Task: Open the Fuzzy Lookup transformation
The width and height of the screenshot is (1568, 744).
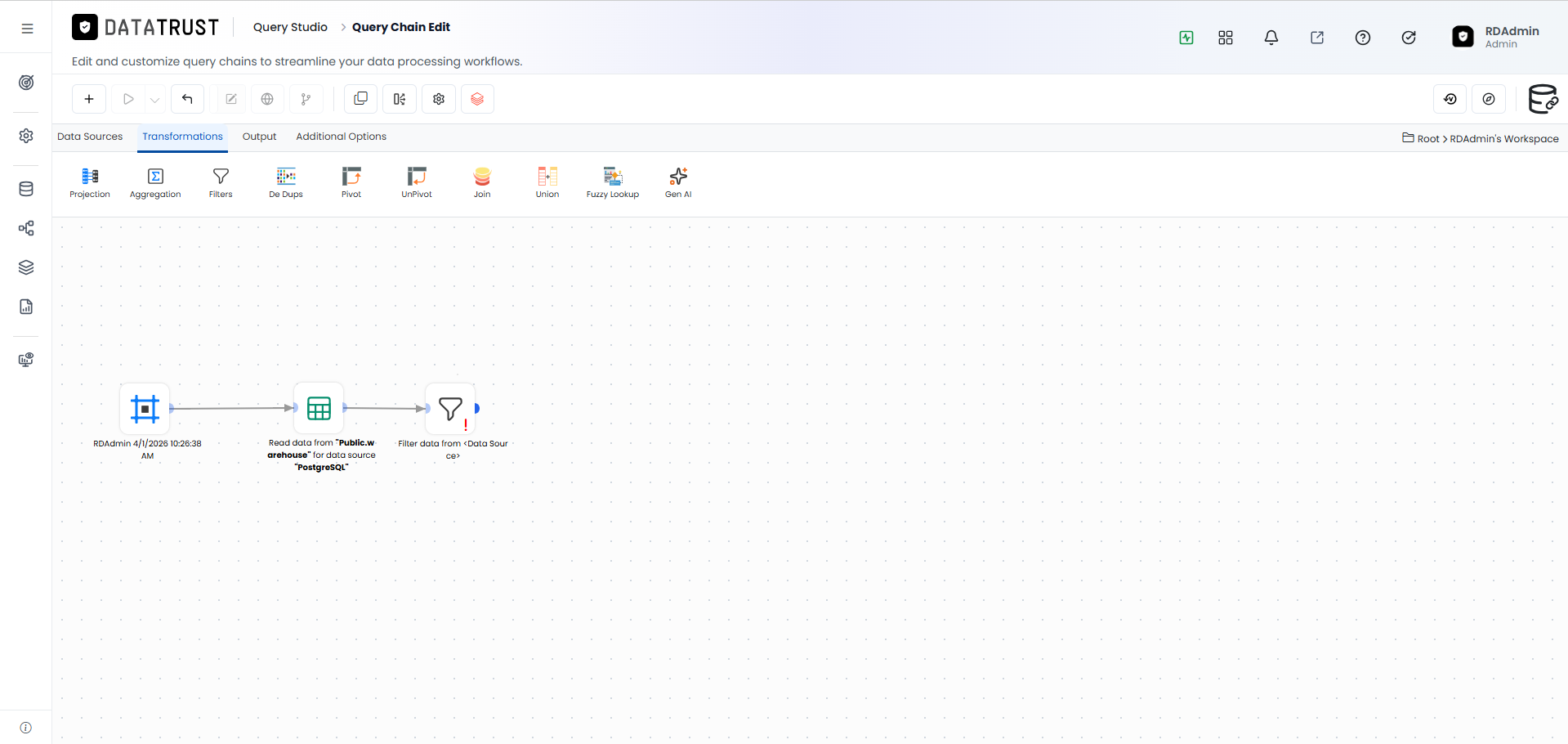Action: (x=613, y=182)
